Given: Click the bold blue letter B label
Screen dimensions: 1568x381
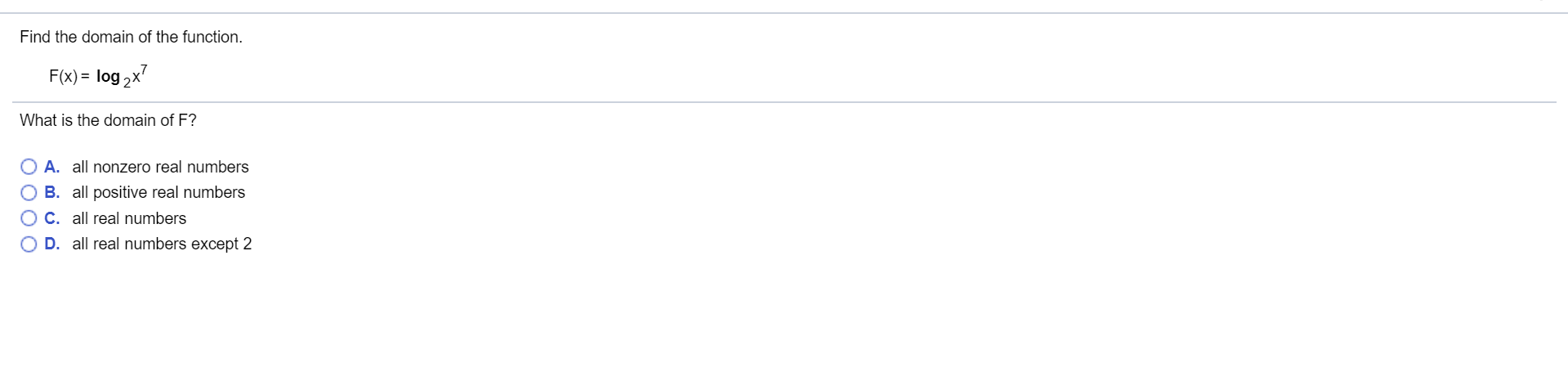Looking at the screenshot, I should tap(51, 192).
